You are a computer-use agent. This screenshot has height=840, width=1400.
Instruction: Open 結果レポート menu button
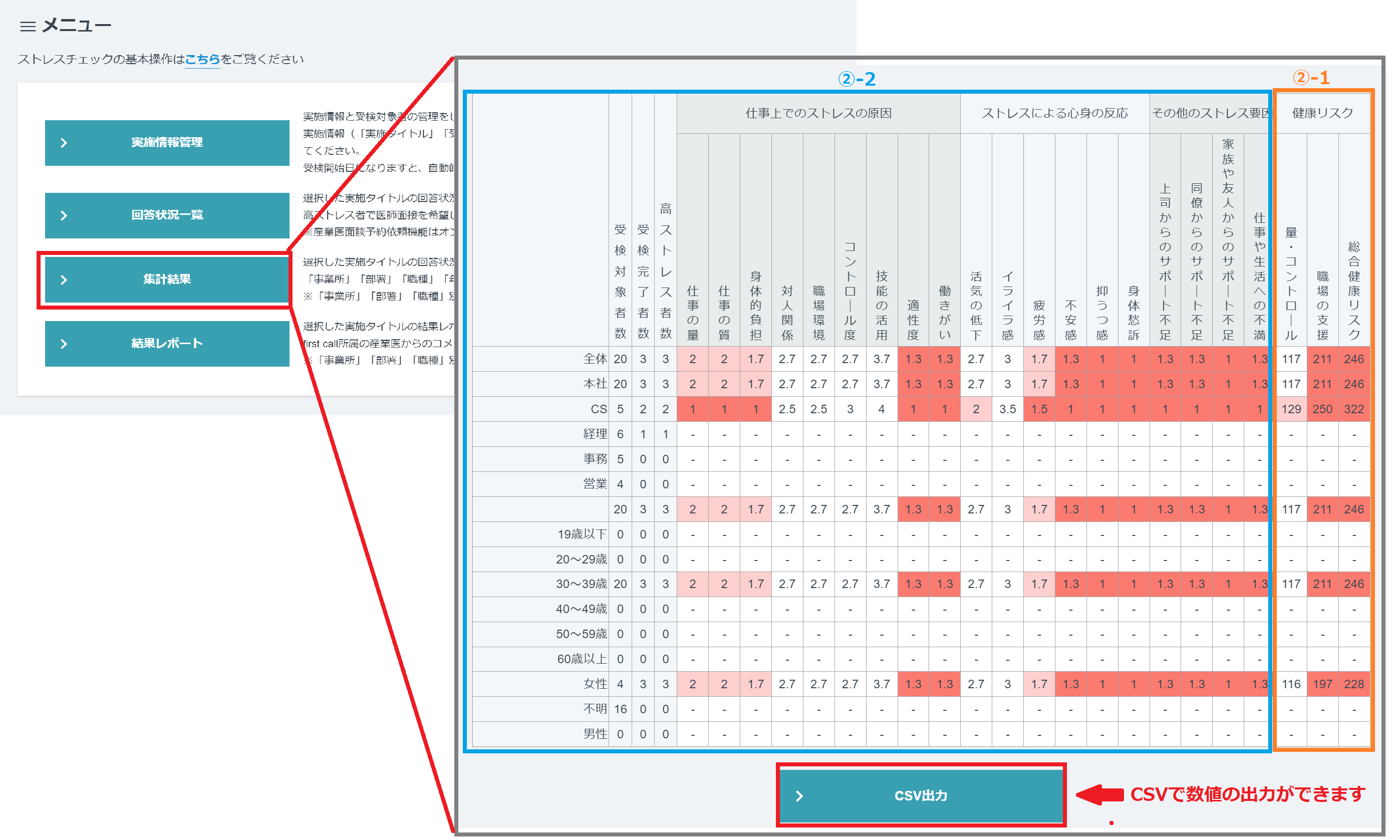pos(167,344)
